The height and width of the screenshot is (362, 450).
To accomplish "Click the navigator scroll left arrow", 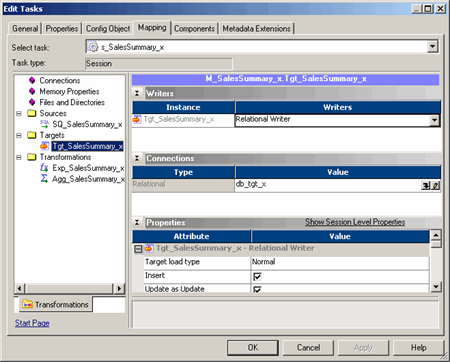I will 20,288.
